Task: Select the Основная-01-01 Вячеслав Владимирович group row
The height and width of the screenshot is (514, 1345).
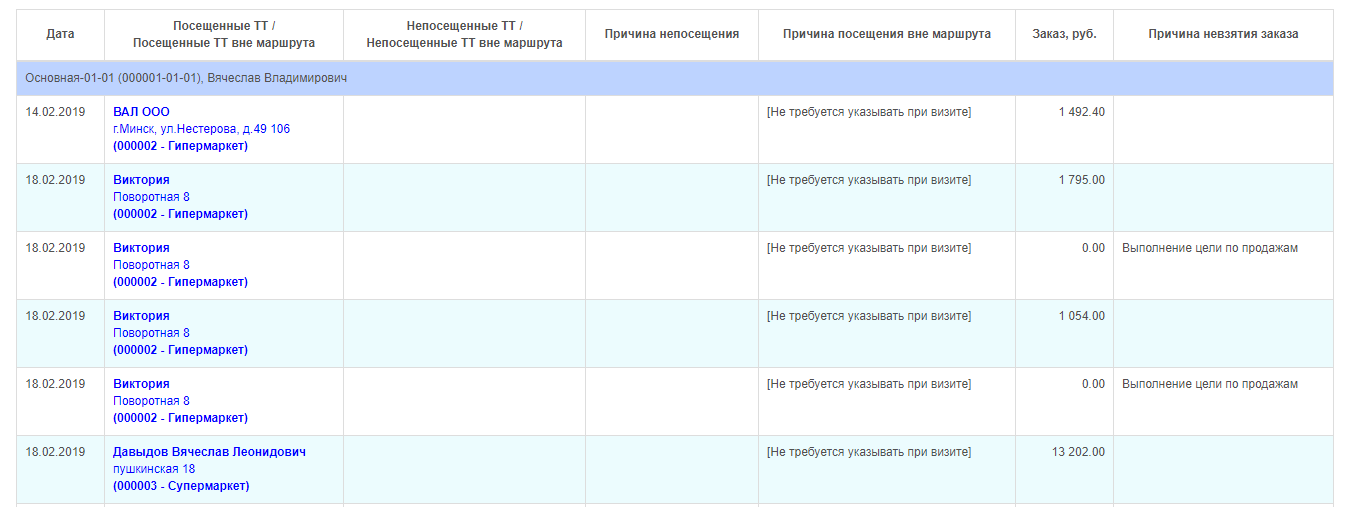Action: [186, 78]
